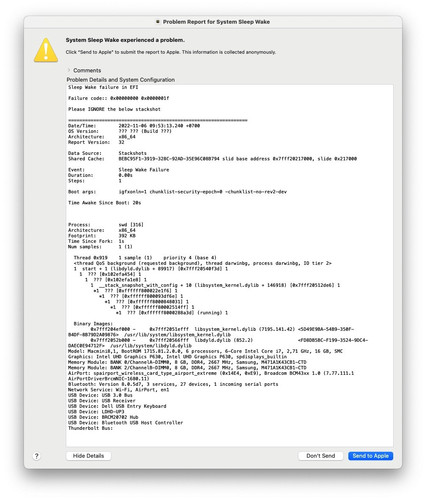Click the Graphics Intel UHD line
This screenshot has width=426, height=500.
pos(177,357)
